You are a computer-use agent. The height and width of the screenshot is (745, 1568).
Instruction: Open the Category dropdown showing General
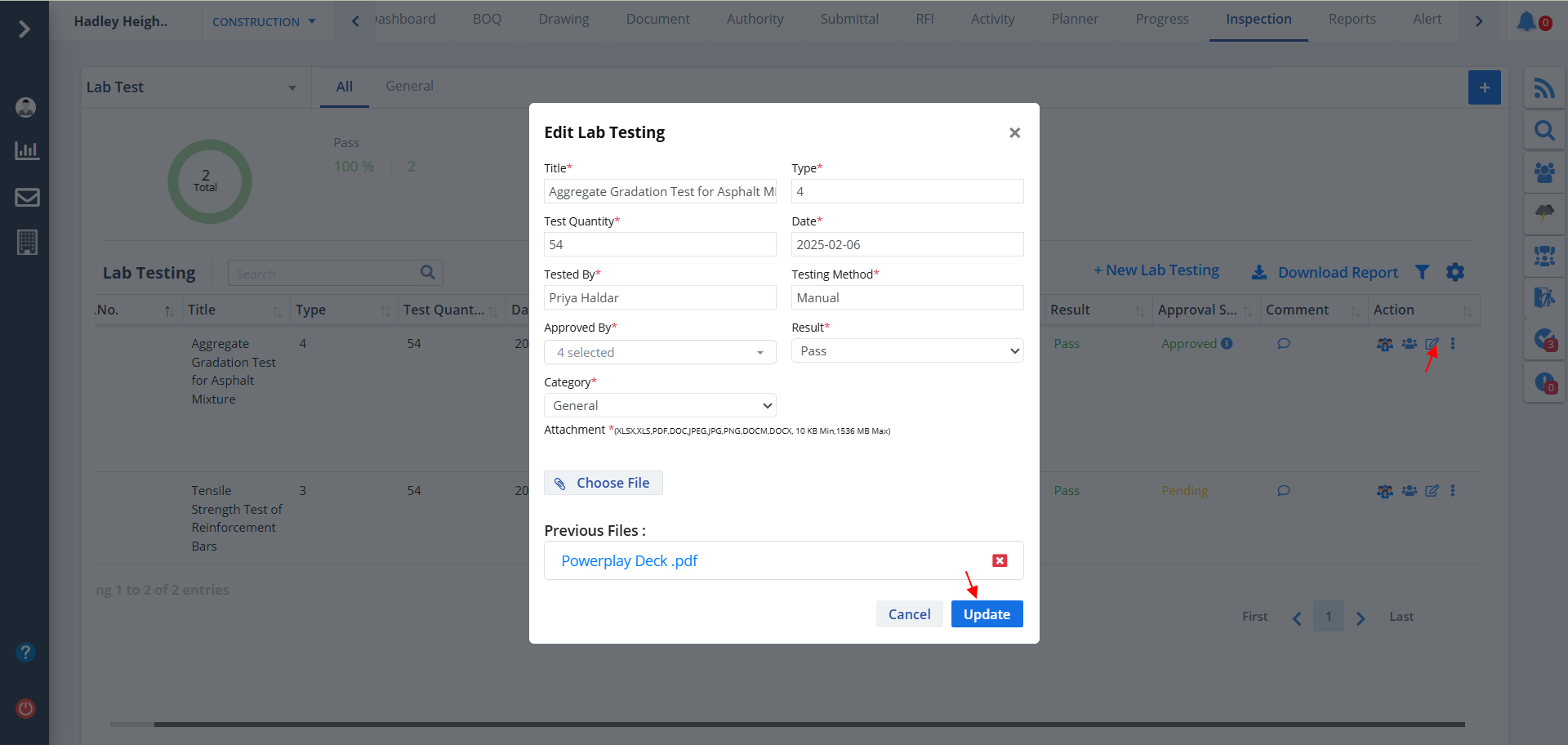point(660,405)
